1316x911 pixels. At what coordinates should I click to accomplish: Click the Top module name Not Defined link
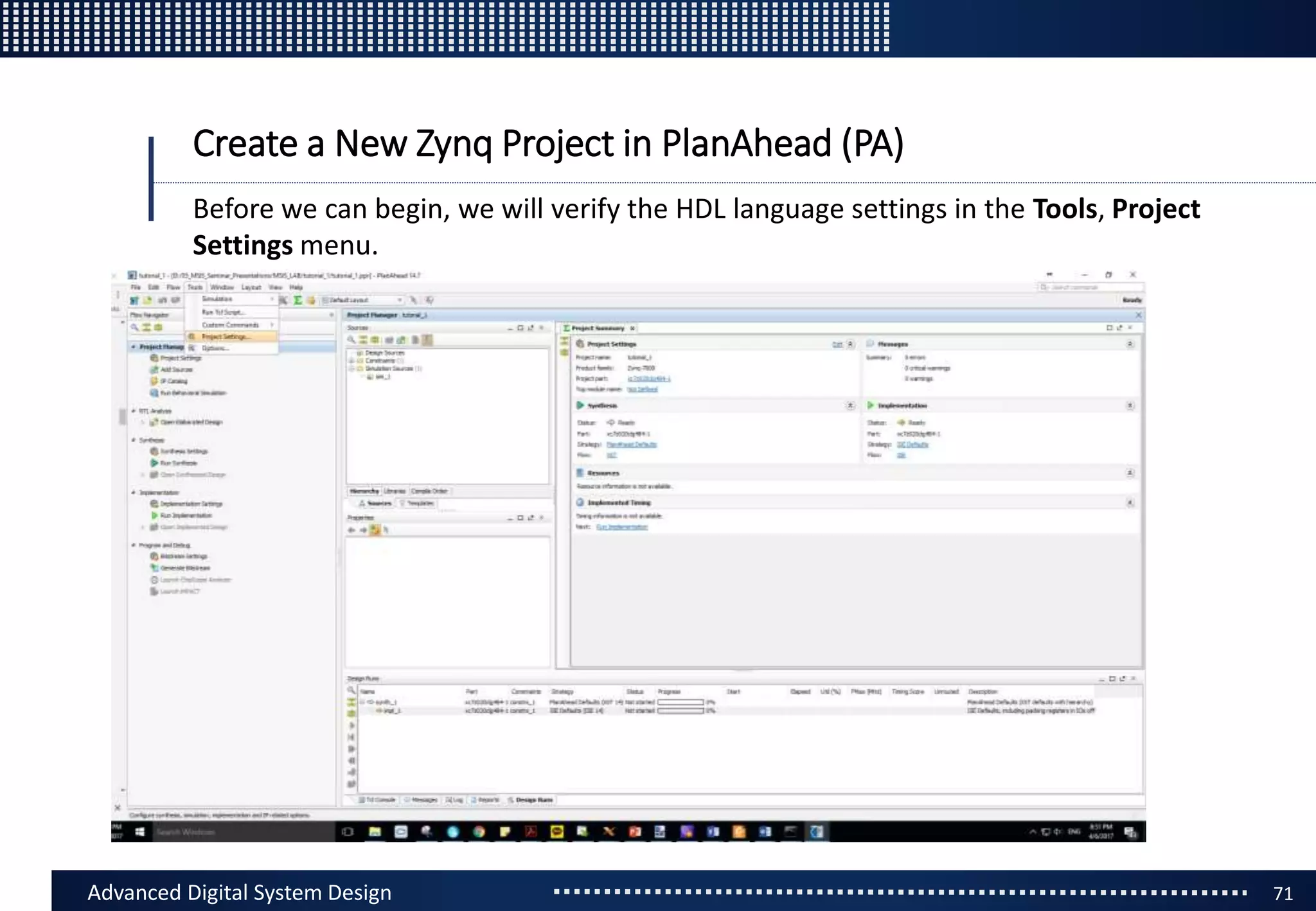643,389
